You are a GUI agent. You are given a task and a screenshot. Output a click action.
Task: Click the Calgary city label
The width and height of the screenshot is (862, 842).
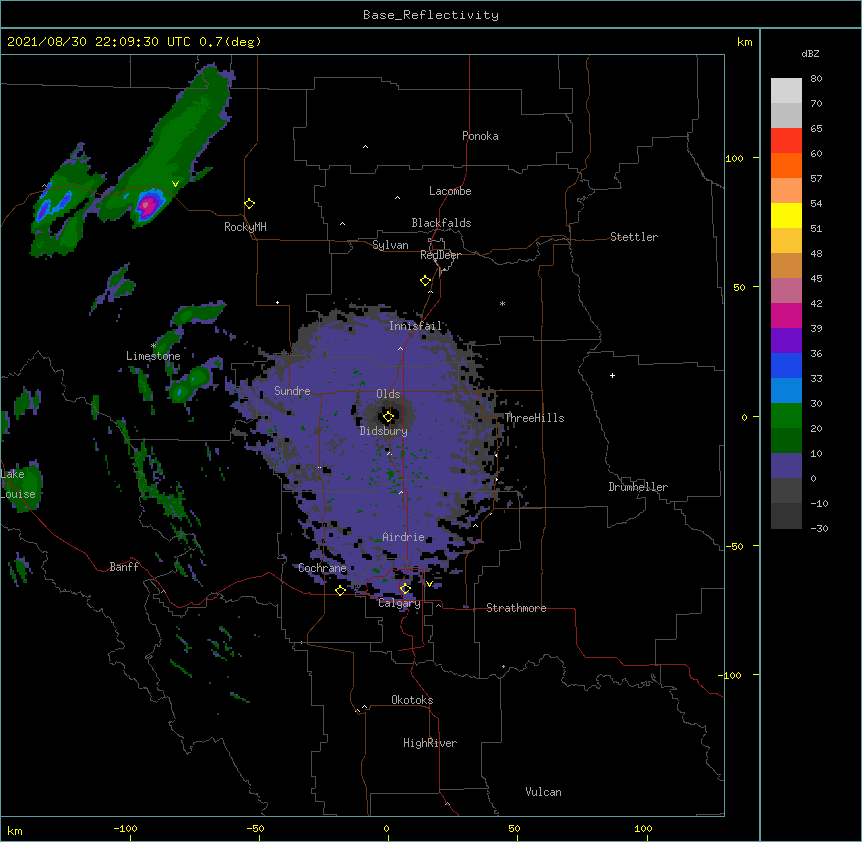pos(399,603)
